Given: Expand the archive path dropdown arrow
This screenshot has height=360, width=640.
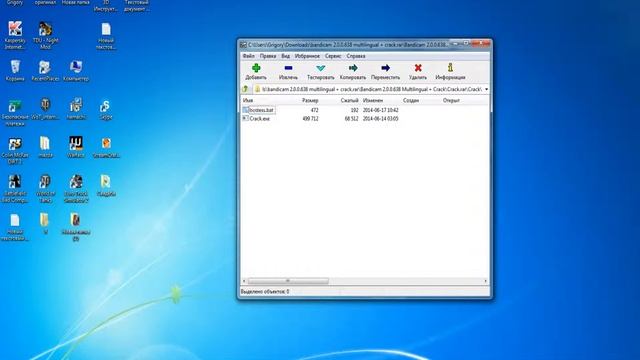Looking at the screenshot, I should tap(486, 89).
